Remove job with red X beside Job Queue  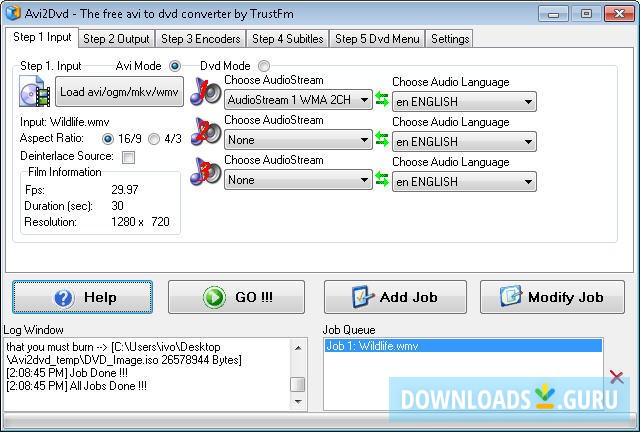(616, 377)
